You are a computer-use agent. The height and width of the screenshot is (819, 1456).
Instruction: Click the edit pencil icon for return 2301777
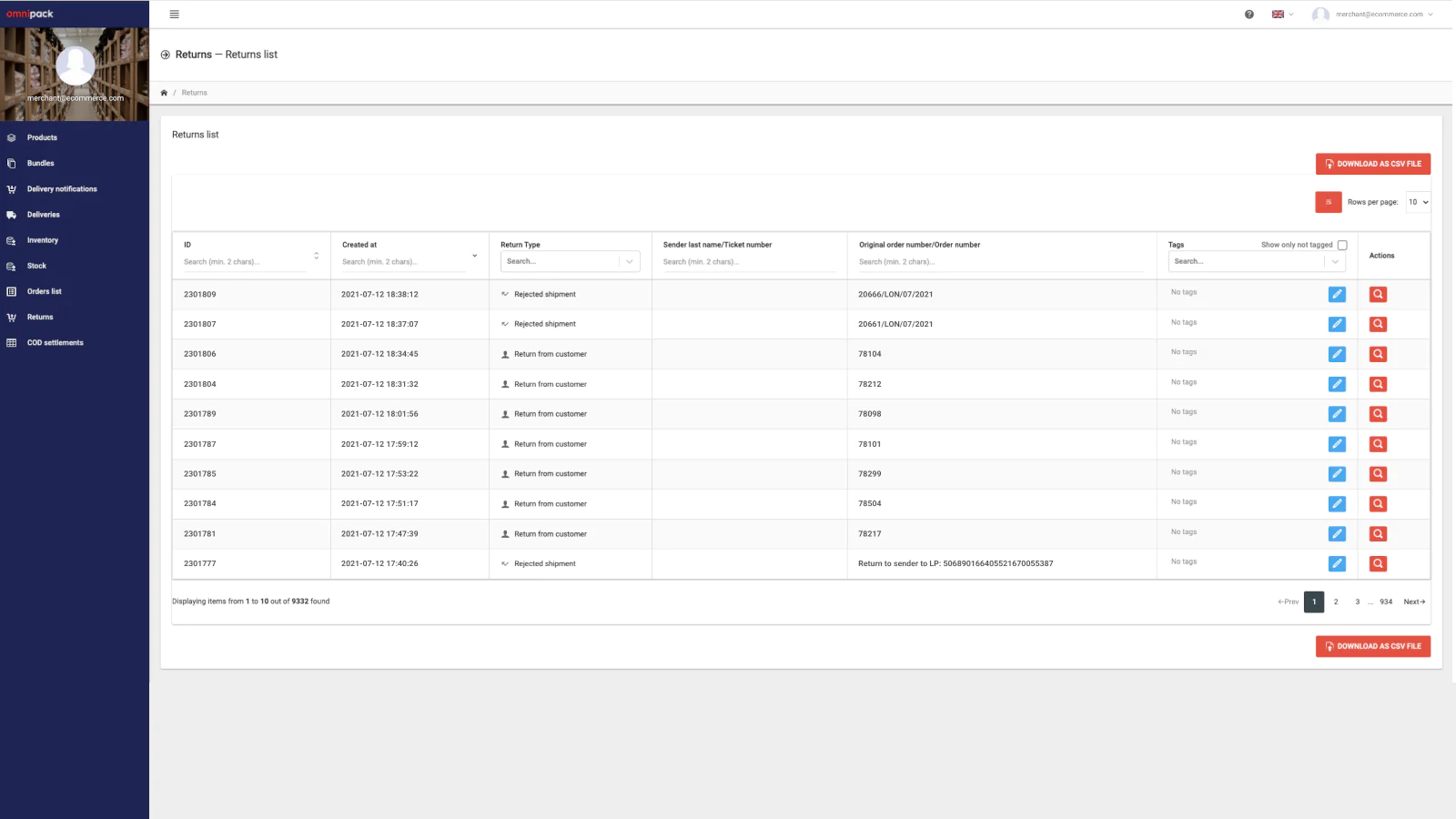1336,563
